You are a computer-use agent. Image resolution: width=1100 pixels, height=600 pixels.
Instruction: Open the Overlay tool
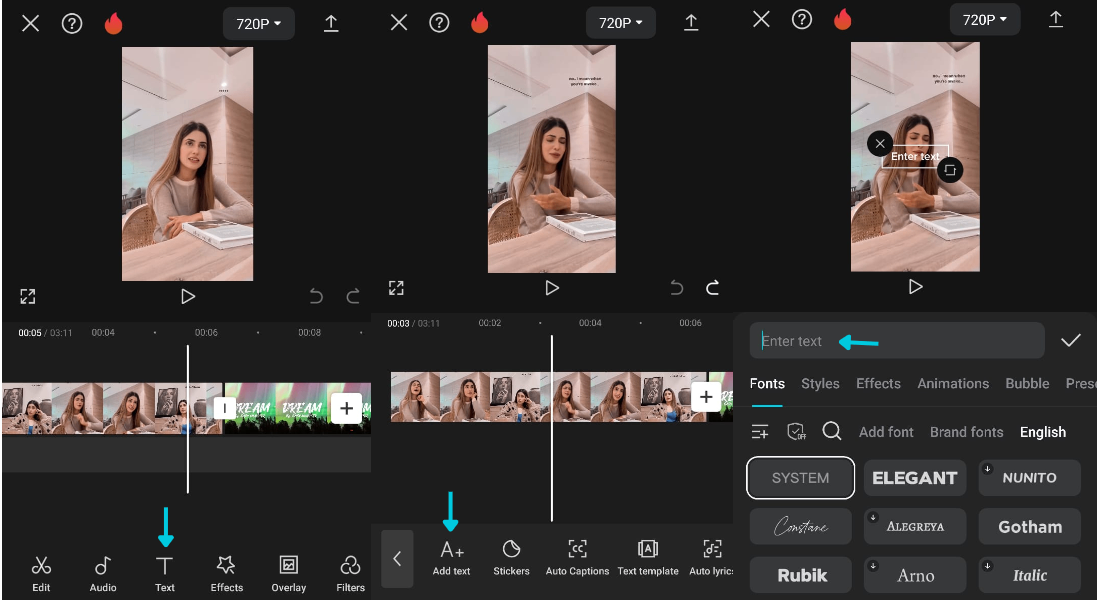click(x=289, y=573)
